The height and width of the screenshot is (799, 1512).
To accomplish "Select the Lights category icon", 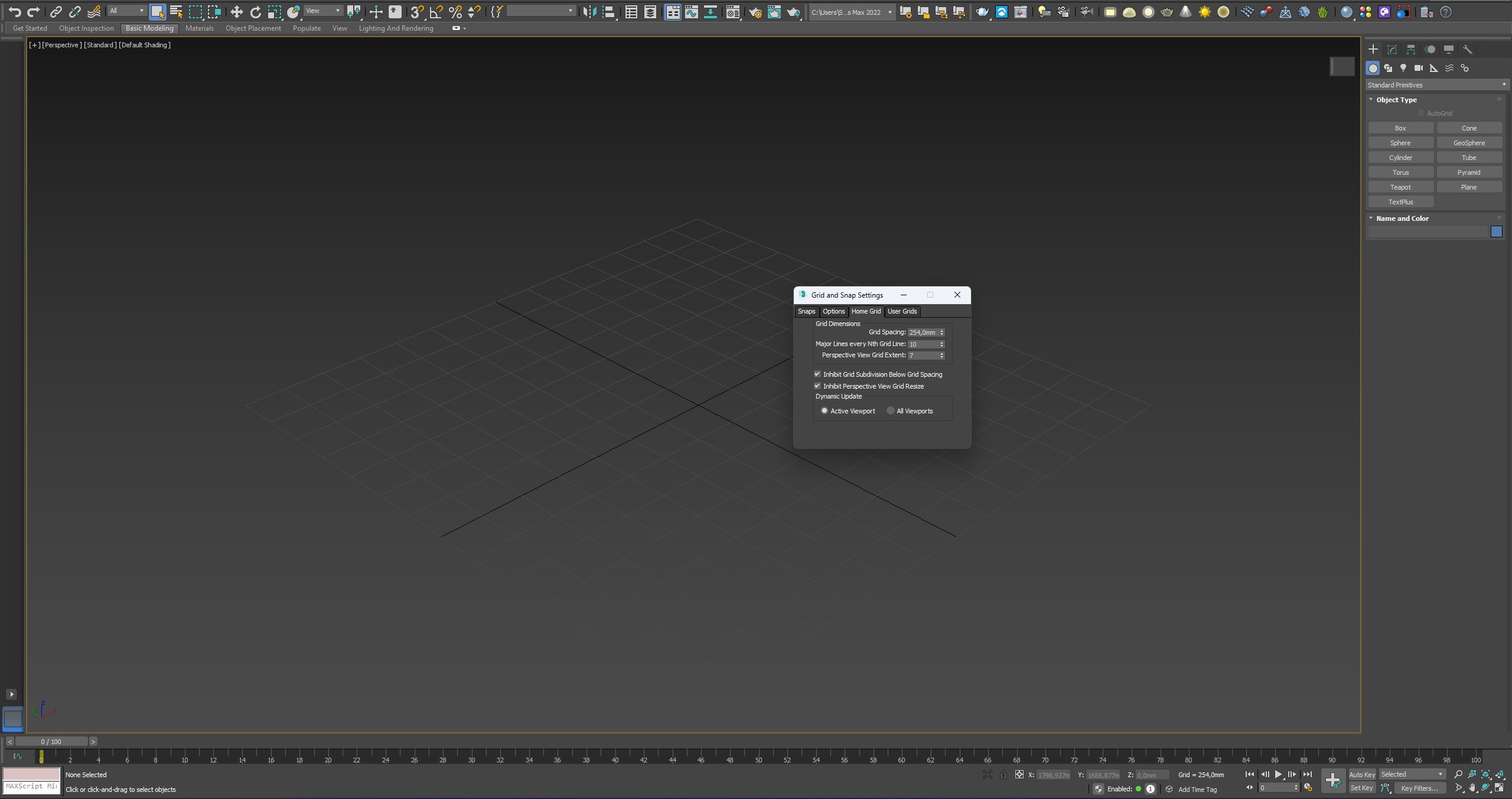I will [1403, 68].
